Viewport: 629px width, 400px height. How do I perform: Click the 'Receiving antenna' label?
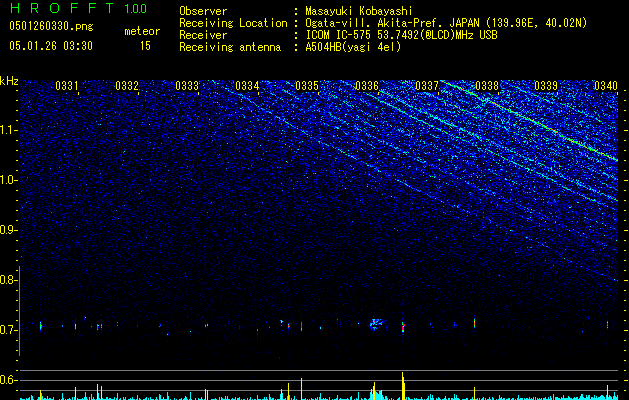(230, 47)
